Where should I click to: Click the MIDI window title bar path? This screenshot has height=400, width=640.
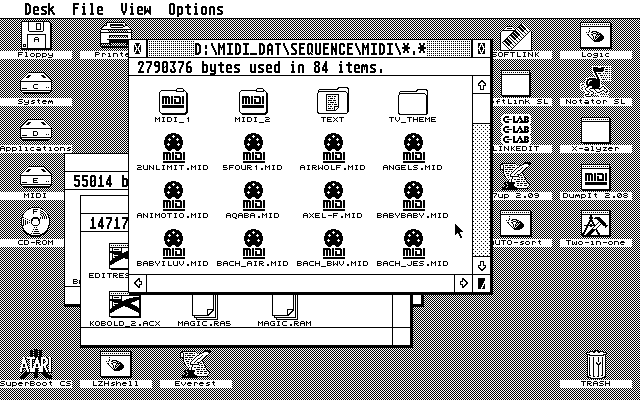310,48
